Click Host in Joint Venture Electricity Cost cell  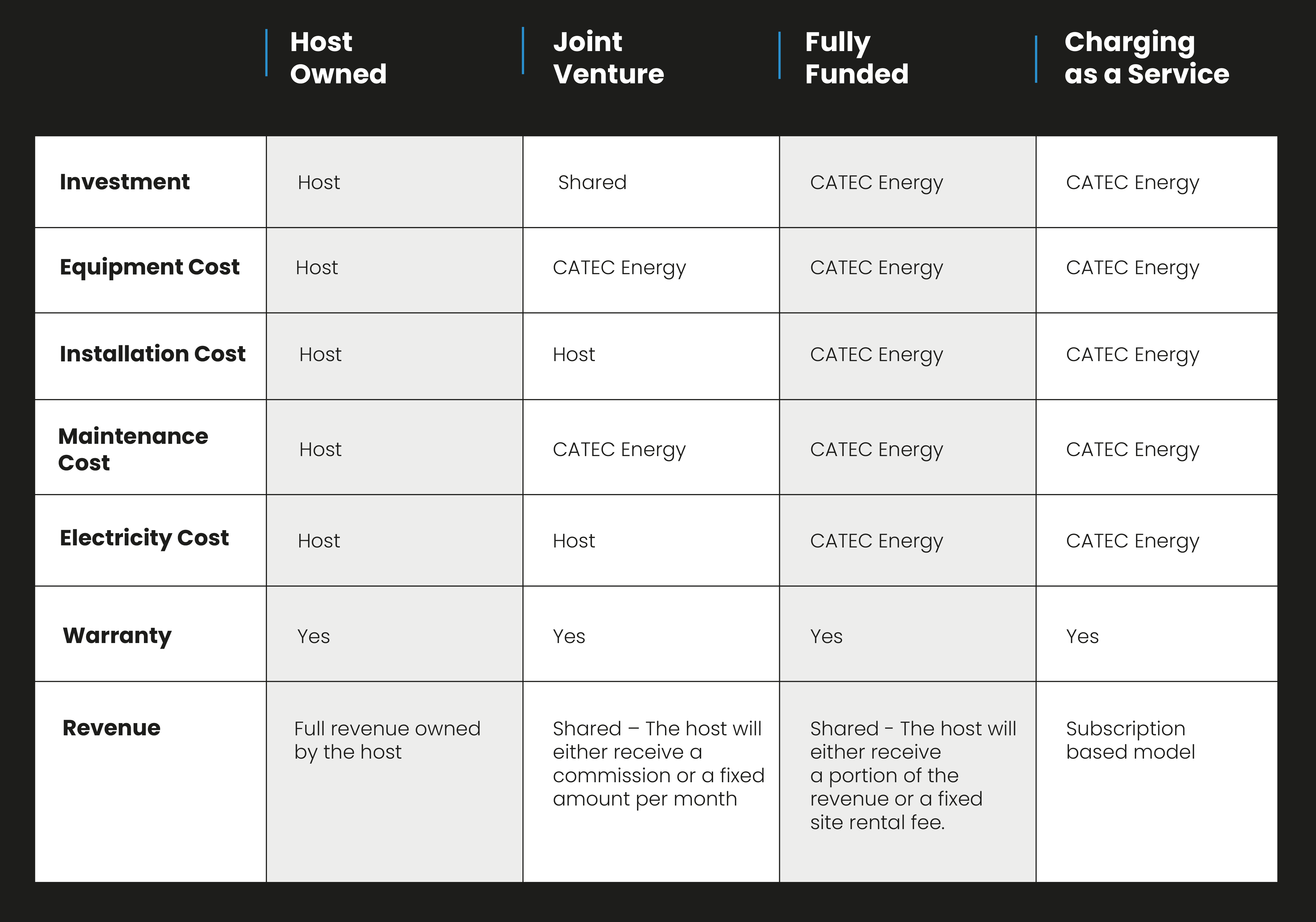pyautogui.click(x=574, y=541)
